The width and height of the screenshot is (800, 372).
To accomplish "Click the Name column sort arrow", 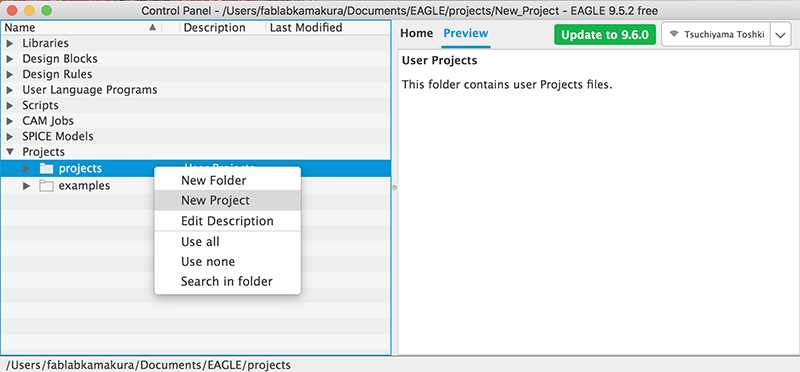I will pyautogui.click(x=152, y=28).
